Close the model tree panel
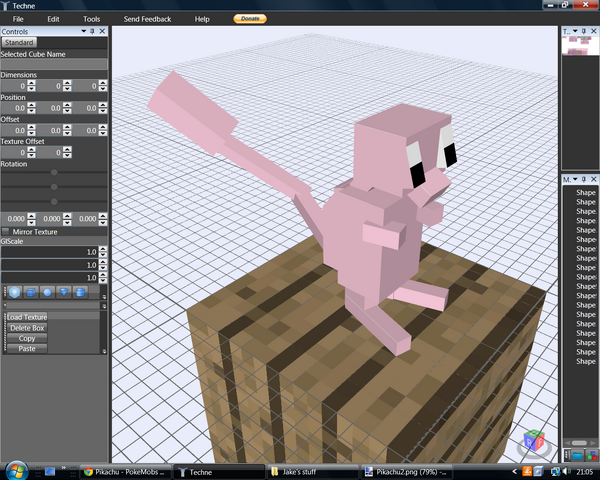This screenshot has height=480, width=600. tap(593, 179)
